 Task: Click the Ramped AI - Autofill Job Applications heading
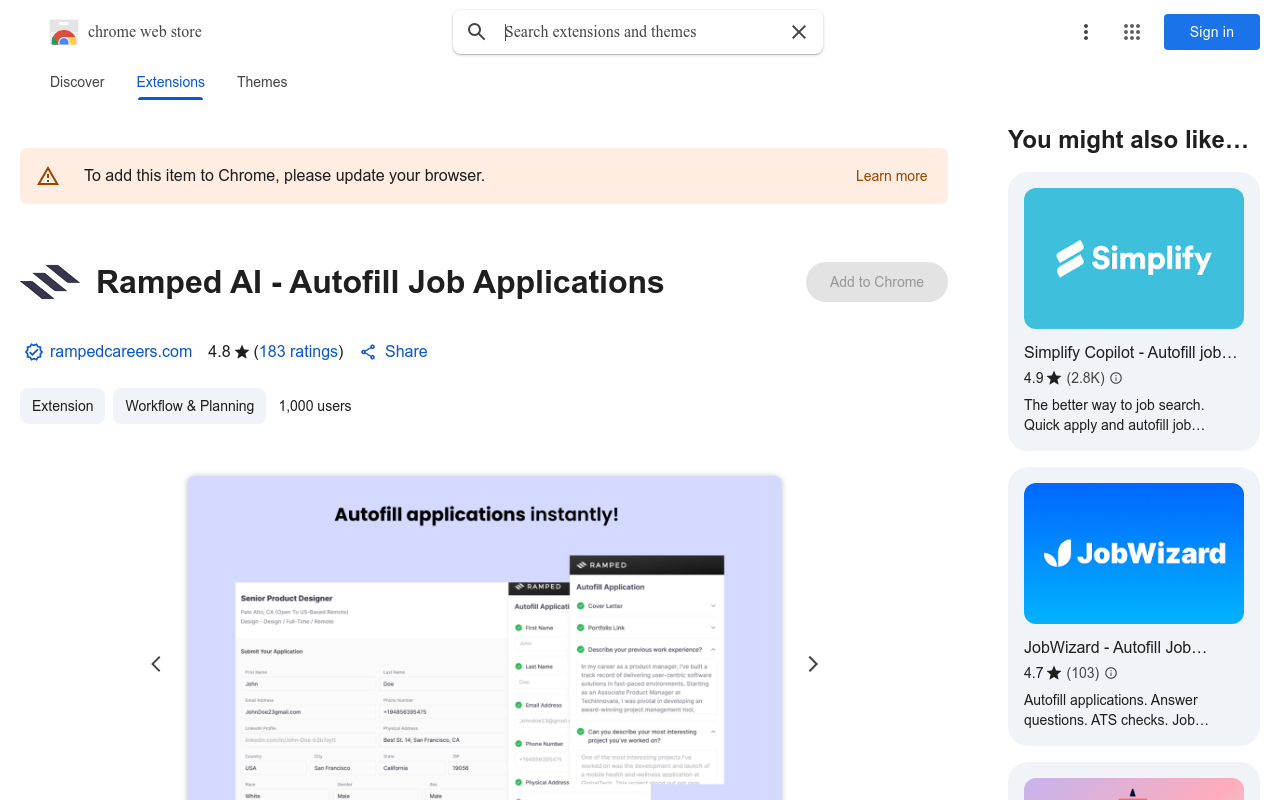coord(380,282)
